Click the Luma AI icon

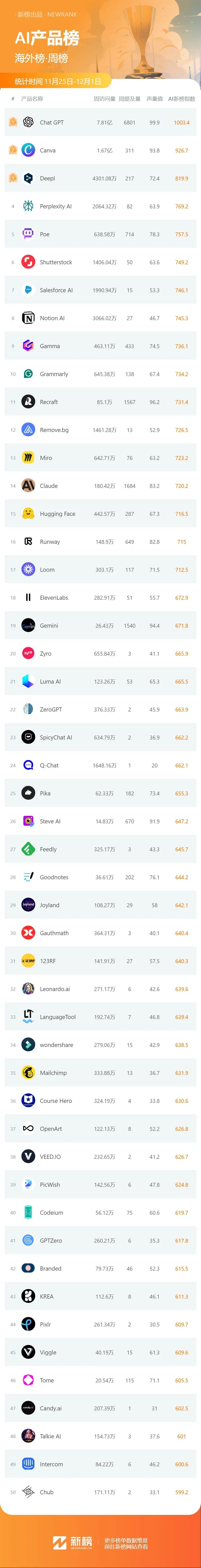[28, 682]
